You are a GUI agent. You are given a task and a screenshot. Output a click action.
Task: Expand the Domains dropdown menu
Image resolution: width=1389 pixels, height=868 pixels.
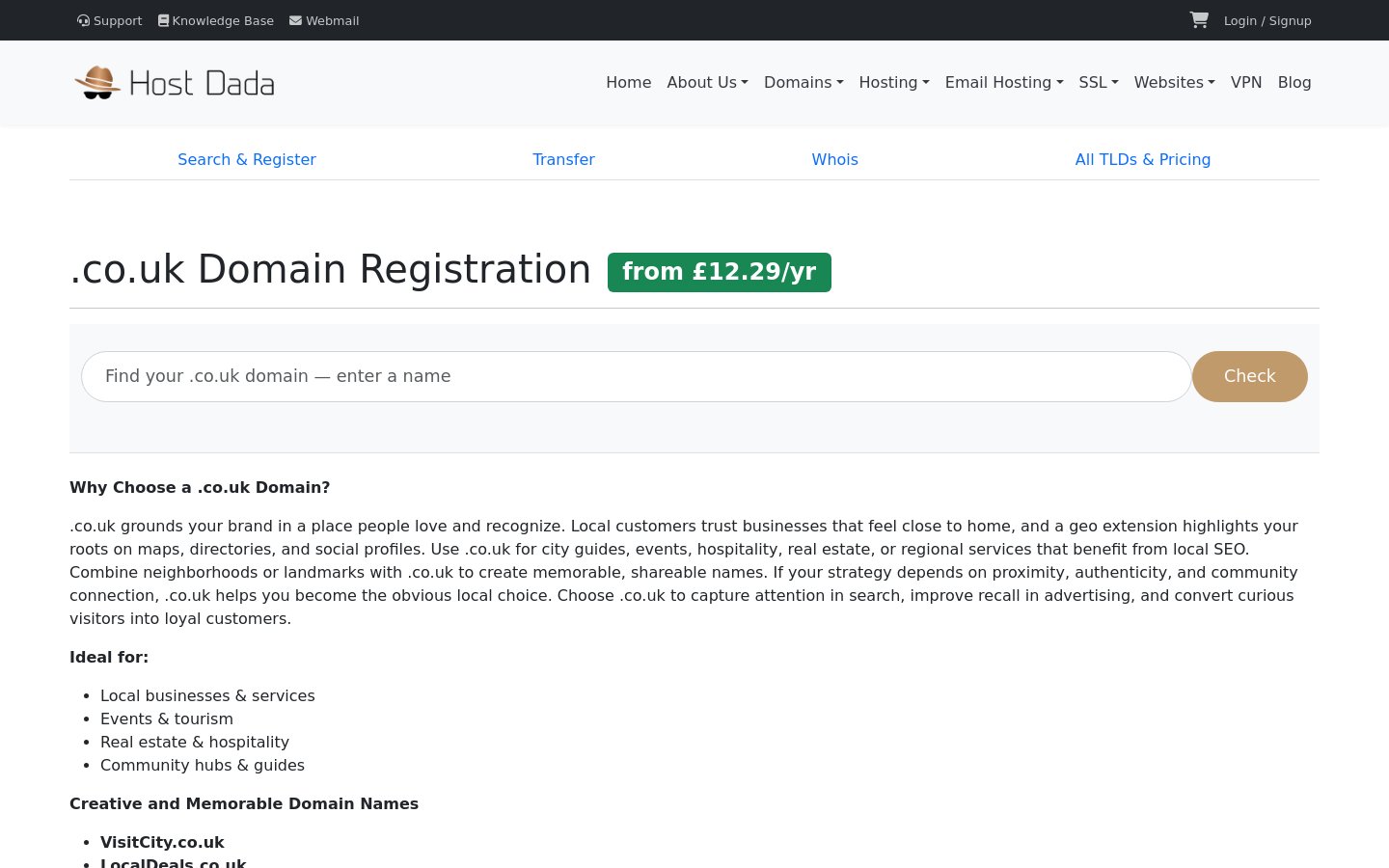coord(803,83)
